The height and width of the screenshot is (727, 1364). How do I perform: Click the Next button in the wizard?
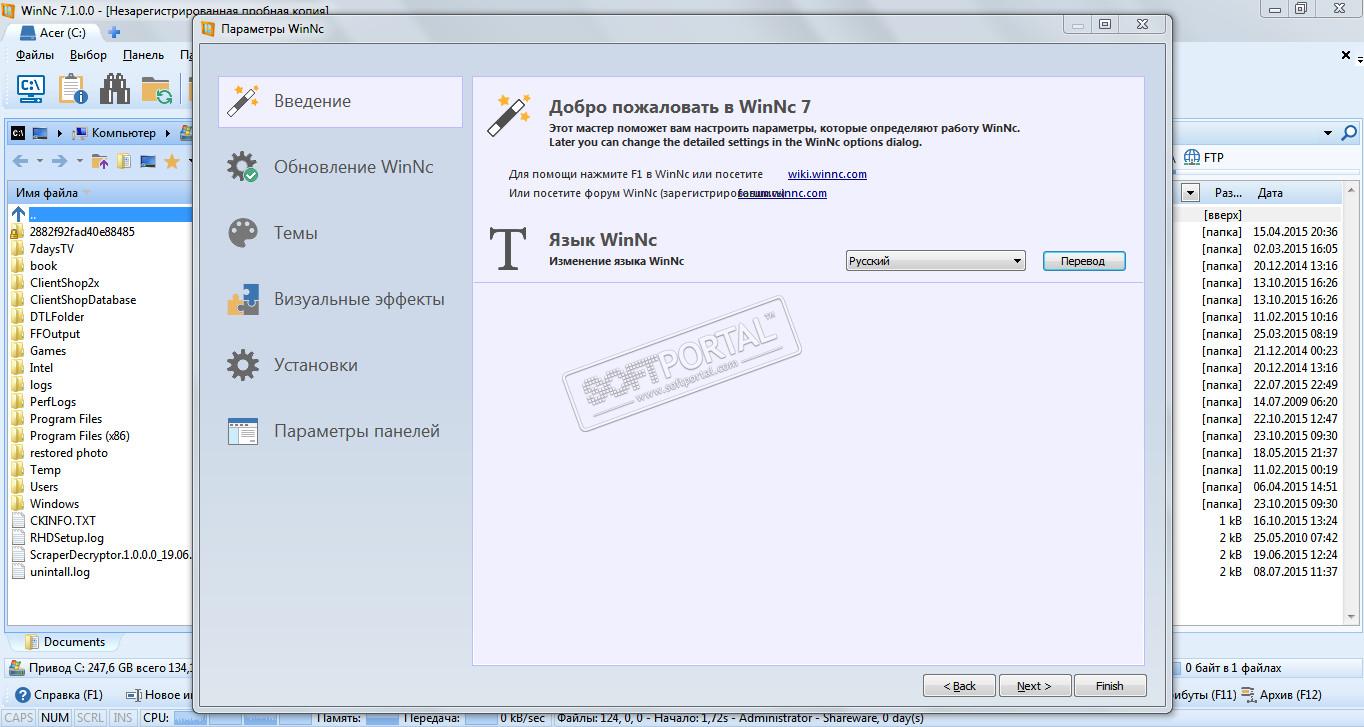1034,686
